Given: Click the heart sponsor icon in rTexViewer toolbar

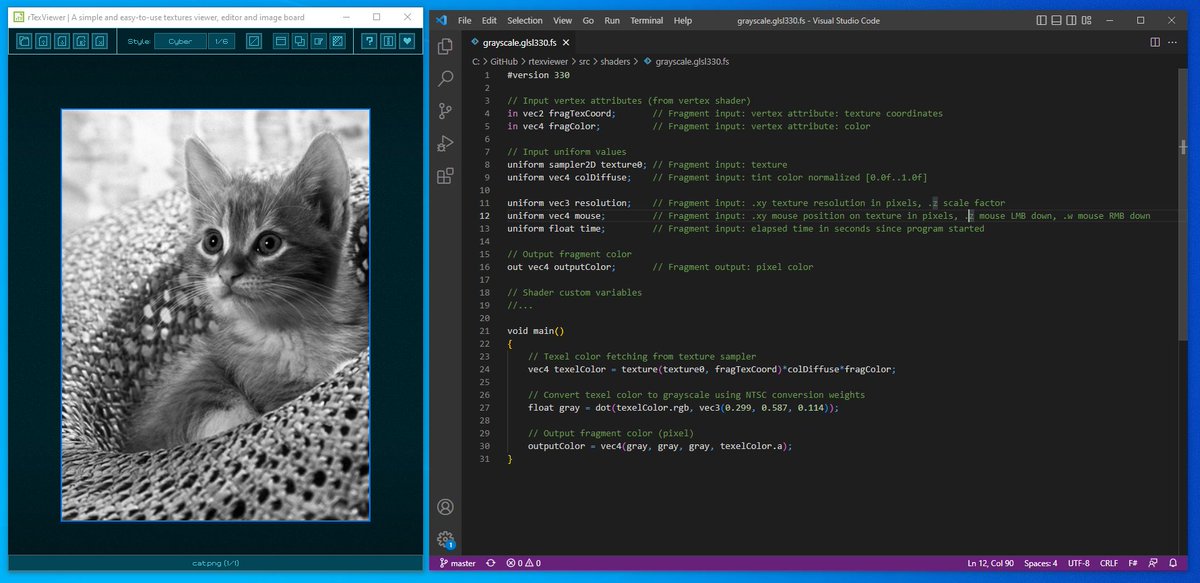Looking at the screenshot, I should [x=406, y=41].
